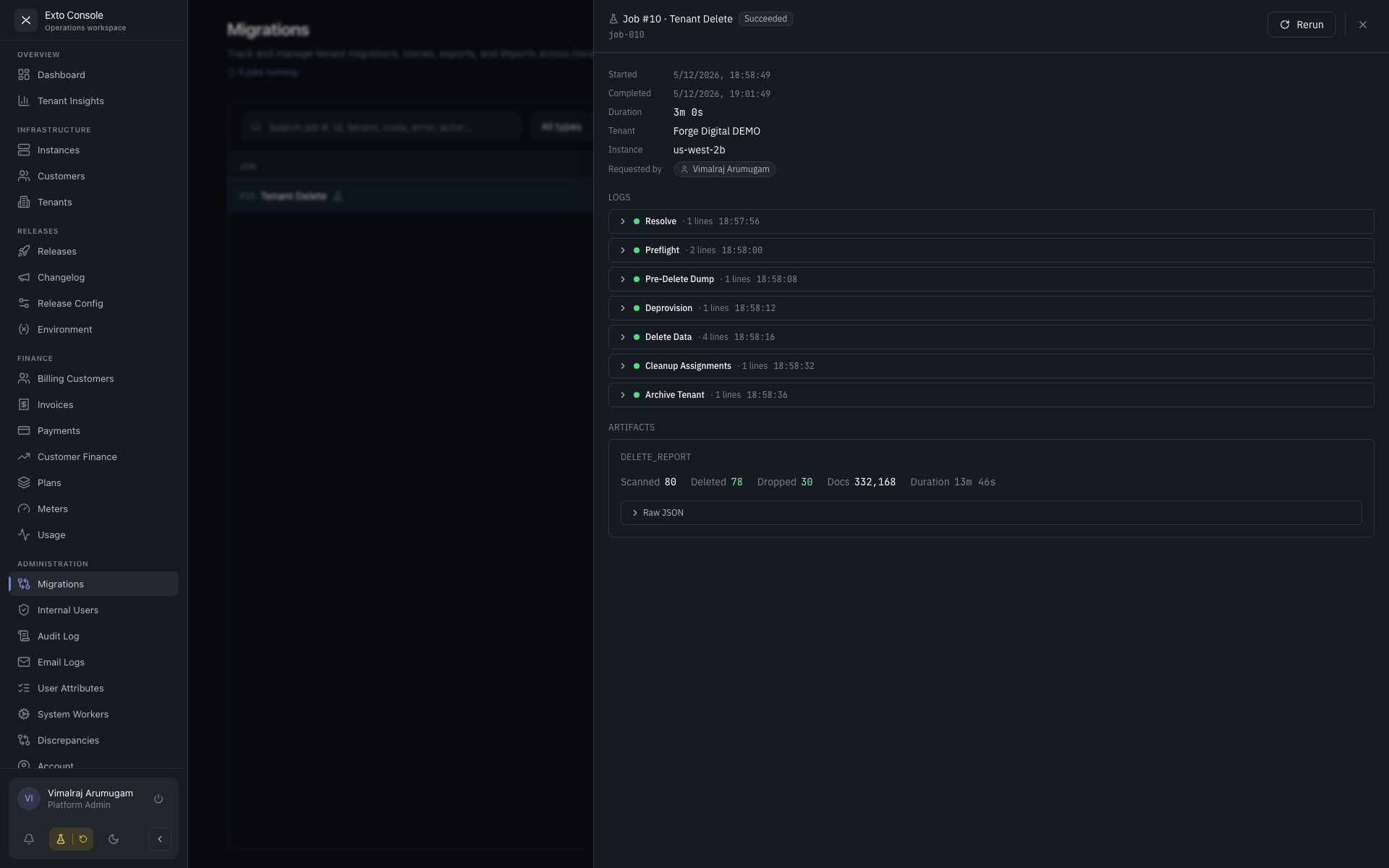Click the Email Logs envelope icon
Viewport: 1389px width, 868px height.
coord(24,662)
